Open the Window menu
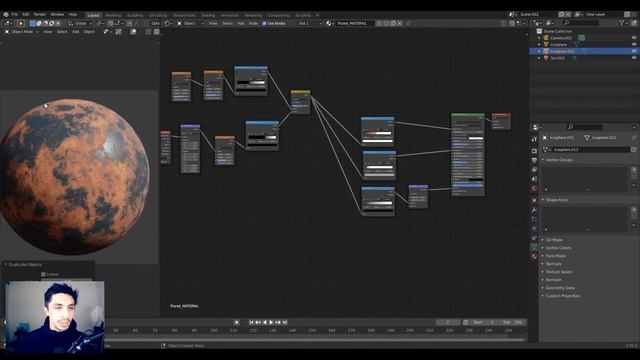The width and height of the screenshot is (640, 360). [57, 14]
